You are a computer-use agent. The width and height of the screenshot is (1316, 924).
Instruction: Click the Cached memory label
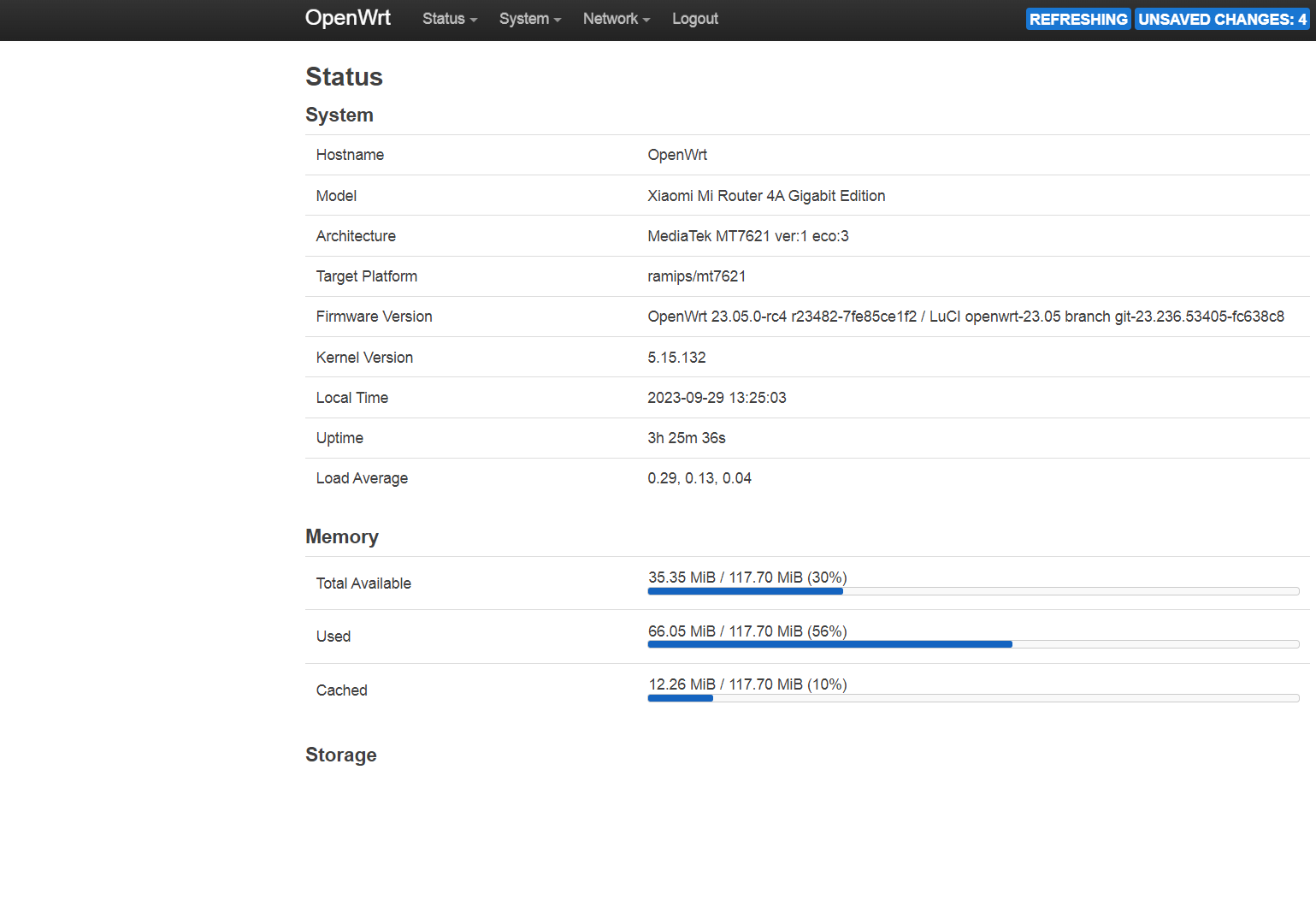coord(341,690)
